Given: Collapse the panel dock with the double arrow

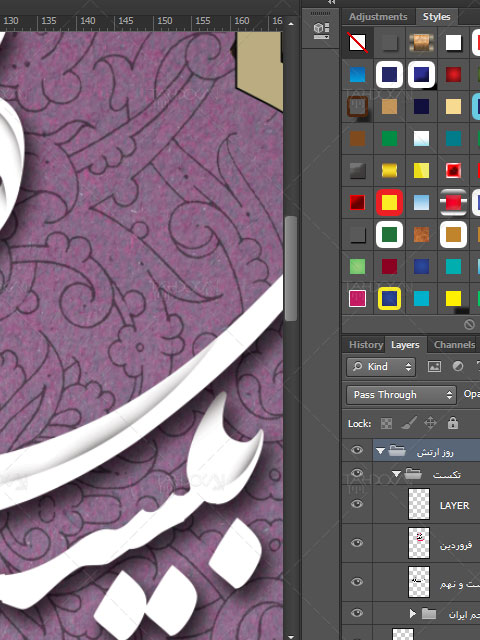Looking at the screenshot, I should [332, 2].
